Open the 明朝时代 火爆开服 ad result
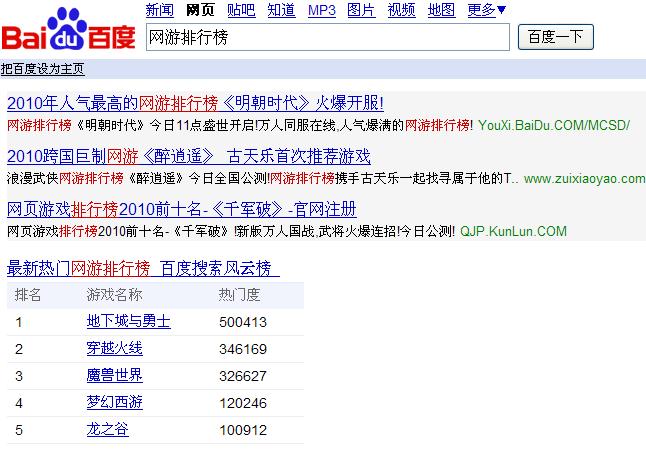This screenshot has width=646, height=449. pyautogui.click(x=195, y=103)
